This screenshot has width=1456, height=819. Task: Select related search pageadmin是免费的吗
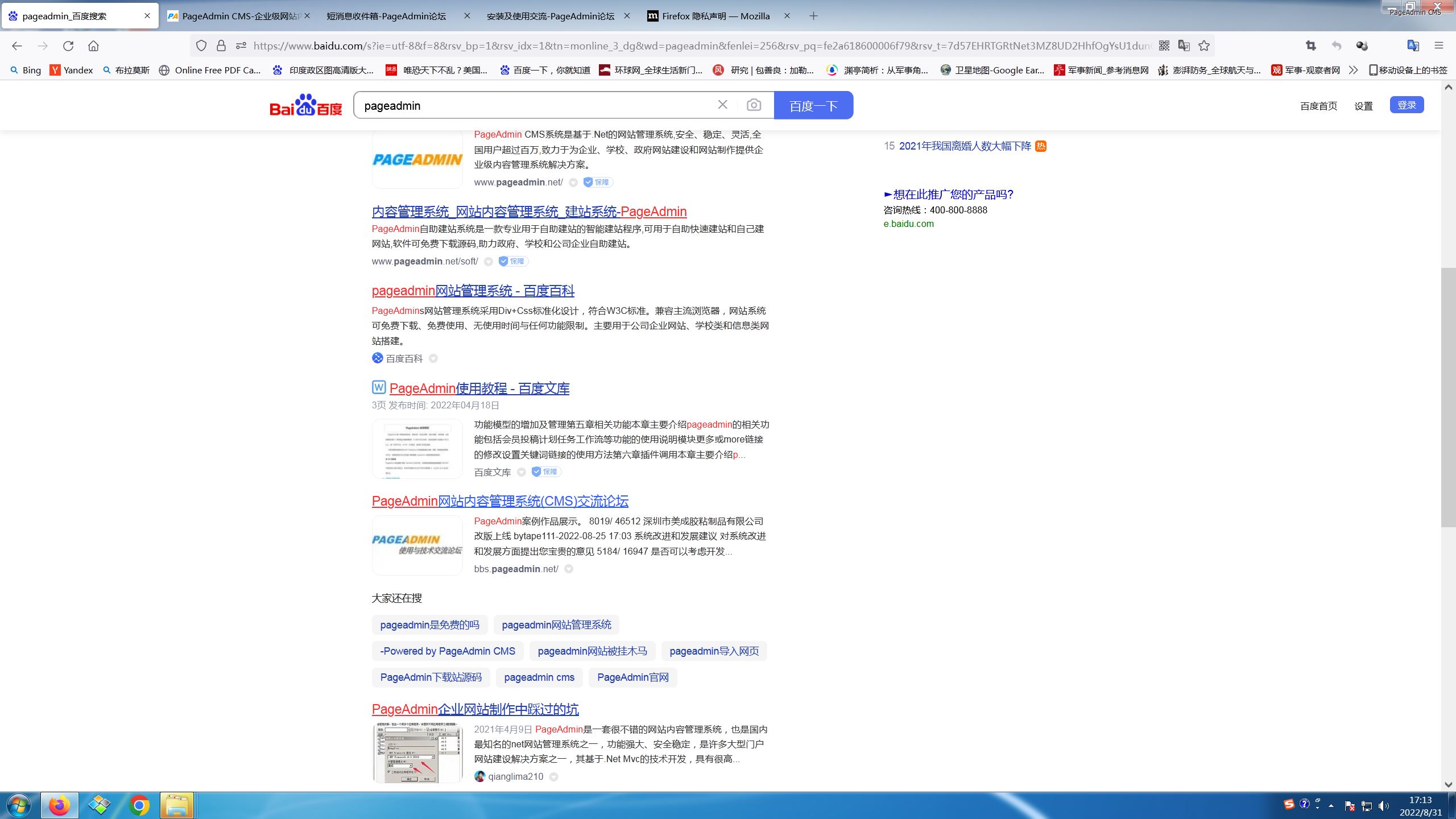[430, 625]
